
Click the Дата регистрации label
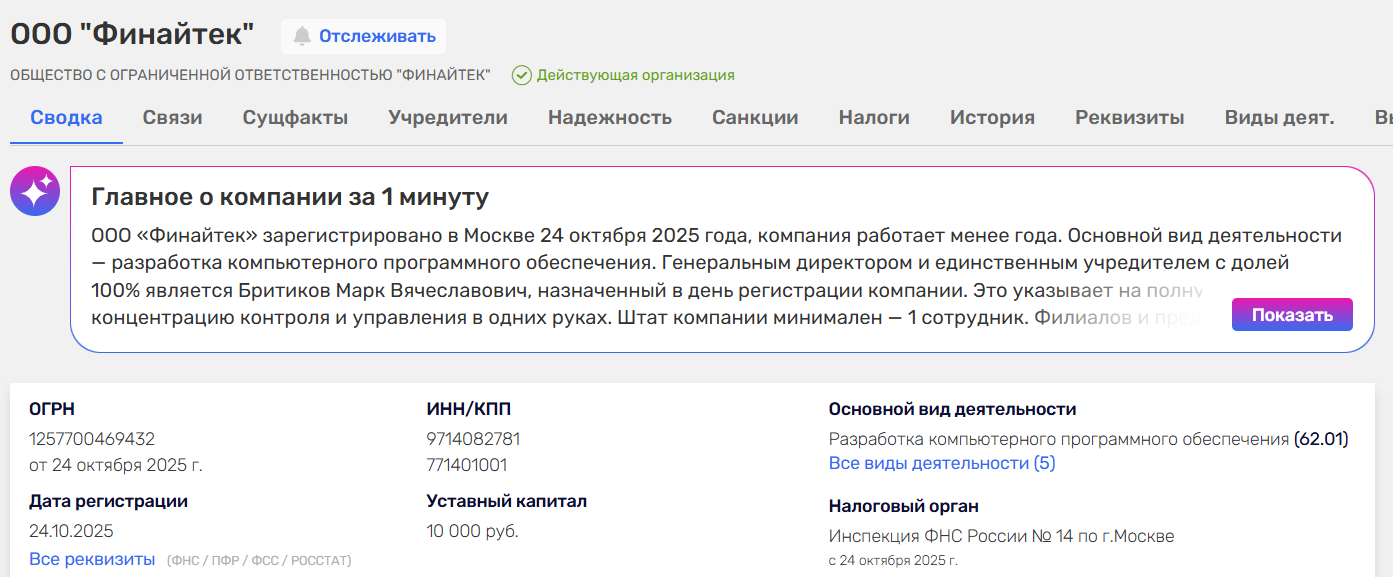[108, 501]
